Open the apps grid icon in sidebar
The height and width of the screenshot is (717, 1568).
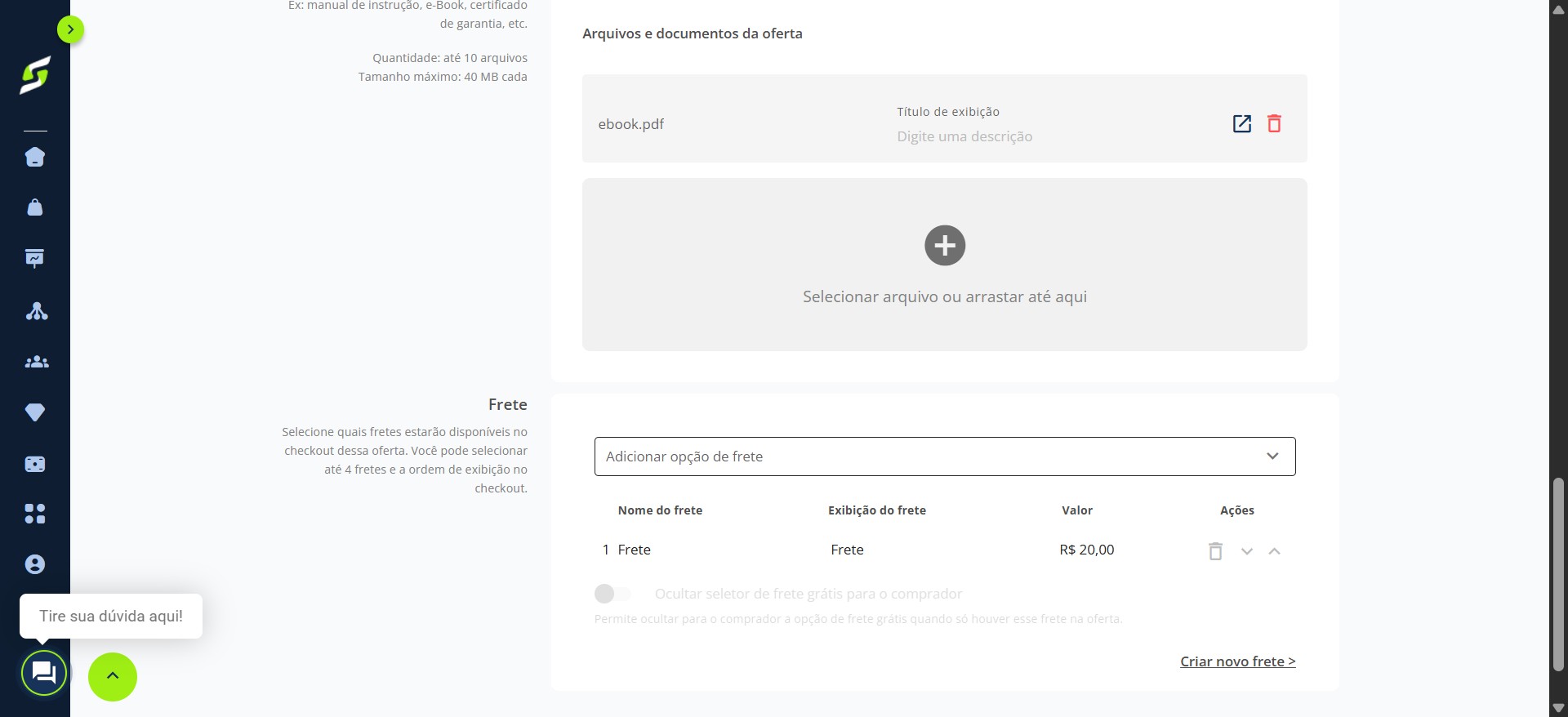[35, 514]
